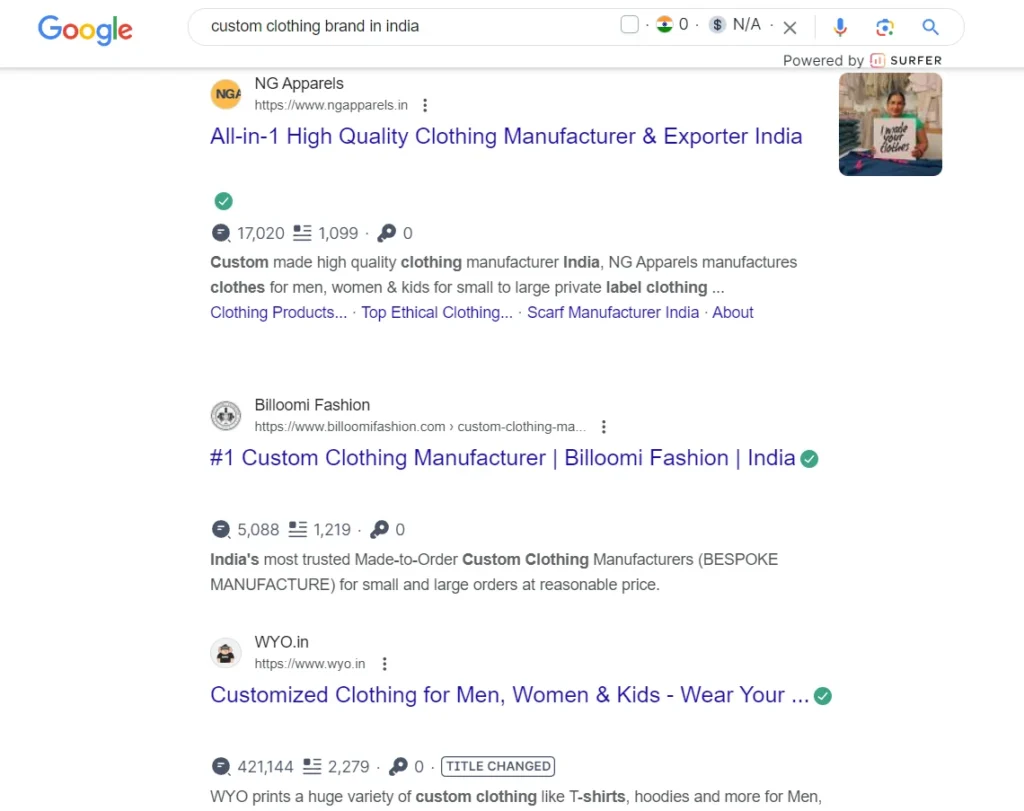Viewport: 1024px width, 811px height.
Task: Open Scarf Manufacturer India sitelink
Action: pos(613,313)
